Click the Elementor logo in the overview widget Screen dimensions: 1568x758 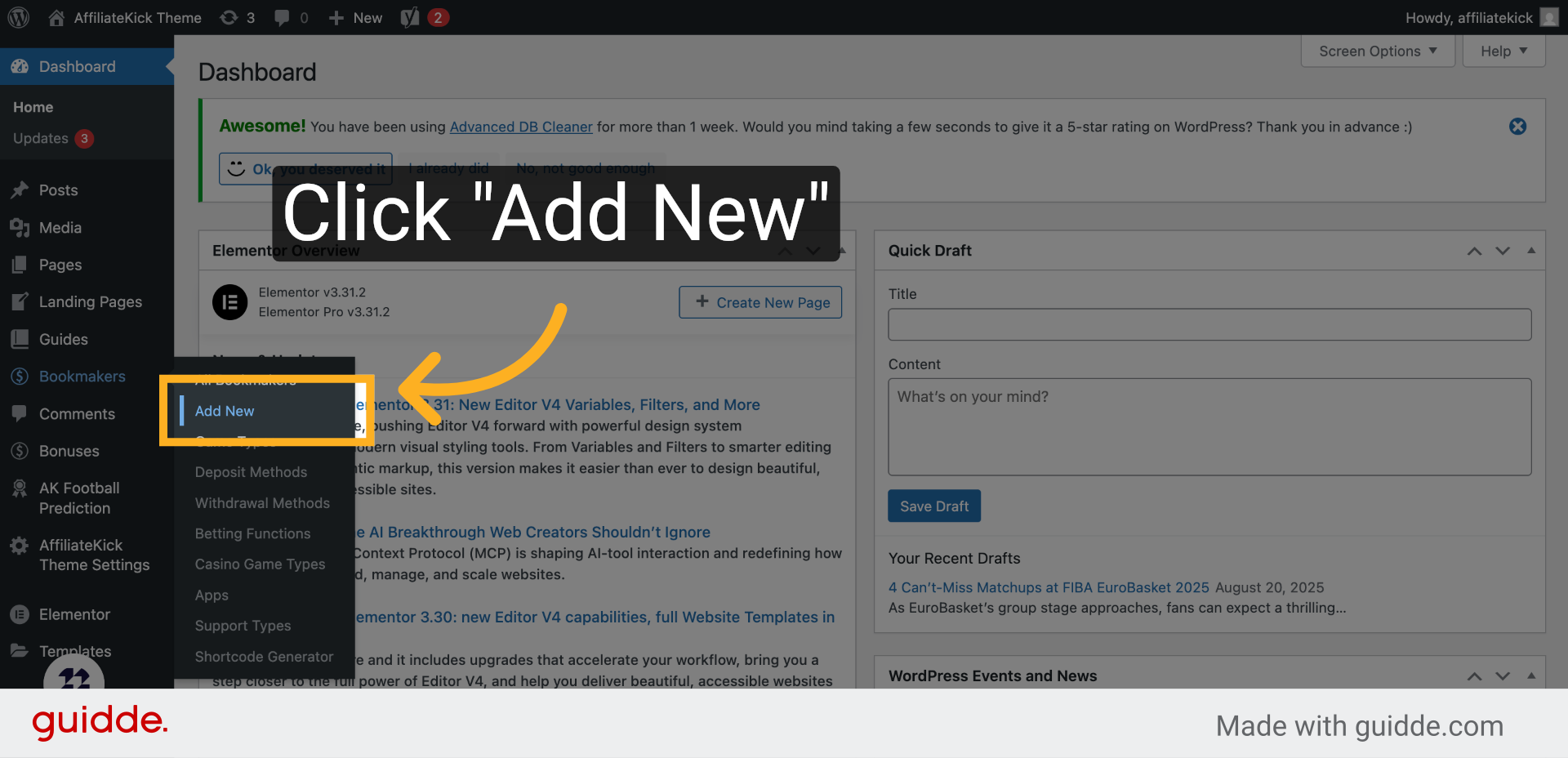click(230, 302)
